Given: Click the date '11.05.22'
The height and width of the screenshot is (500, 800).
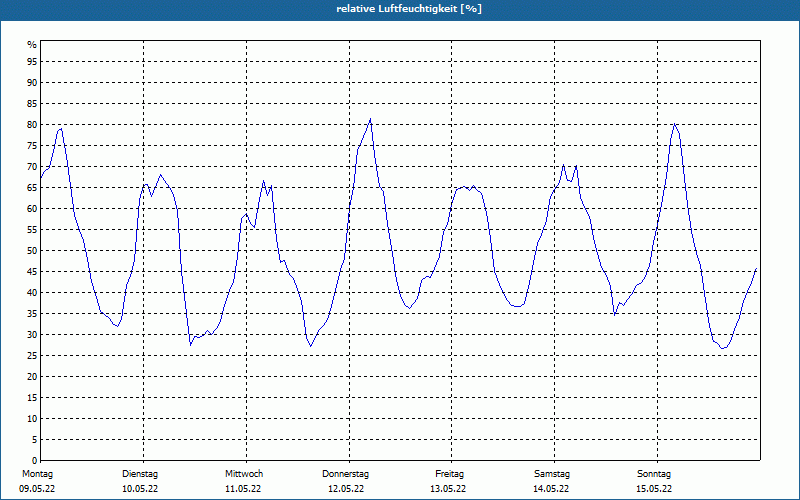Looking at the screenshot, I should 243,489.
